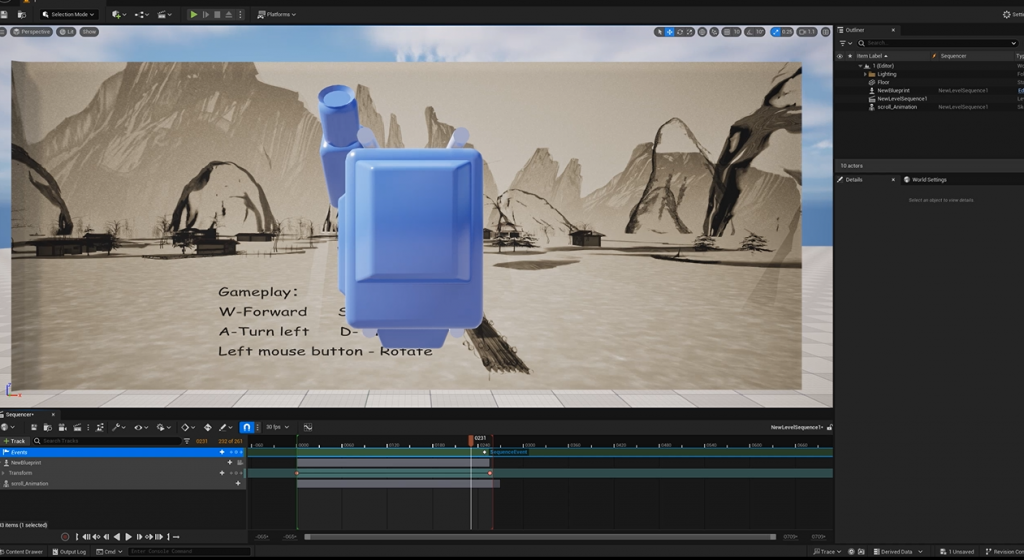The width and height of the screenshot is (1024, 560).
Task: Switch to the World Settings tab
Action: tap(929, 179)
